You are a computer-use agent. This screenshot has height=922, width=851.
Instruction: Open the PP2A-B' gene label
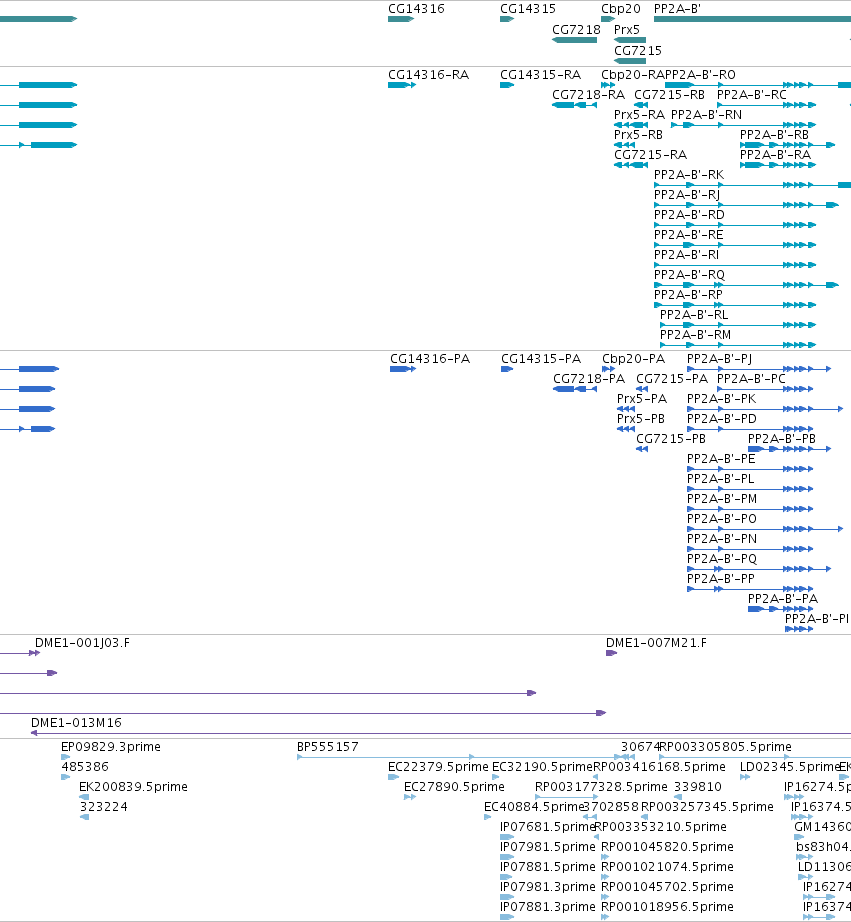[678, 9]
